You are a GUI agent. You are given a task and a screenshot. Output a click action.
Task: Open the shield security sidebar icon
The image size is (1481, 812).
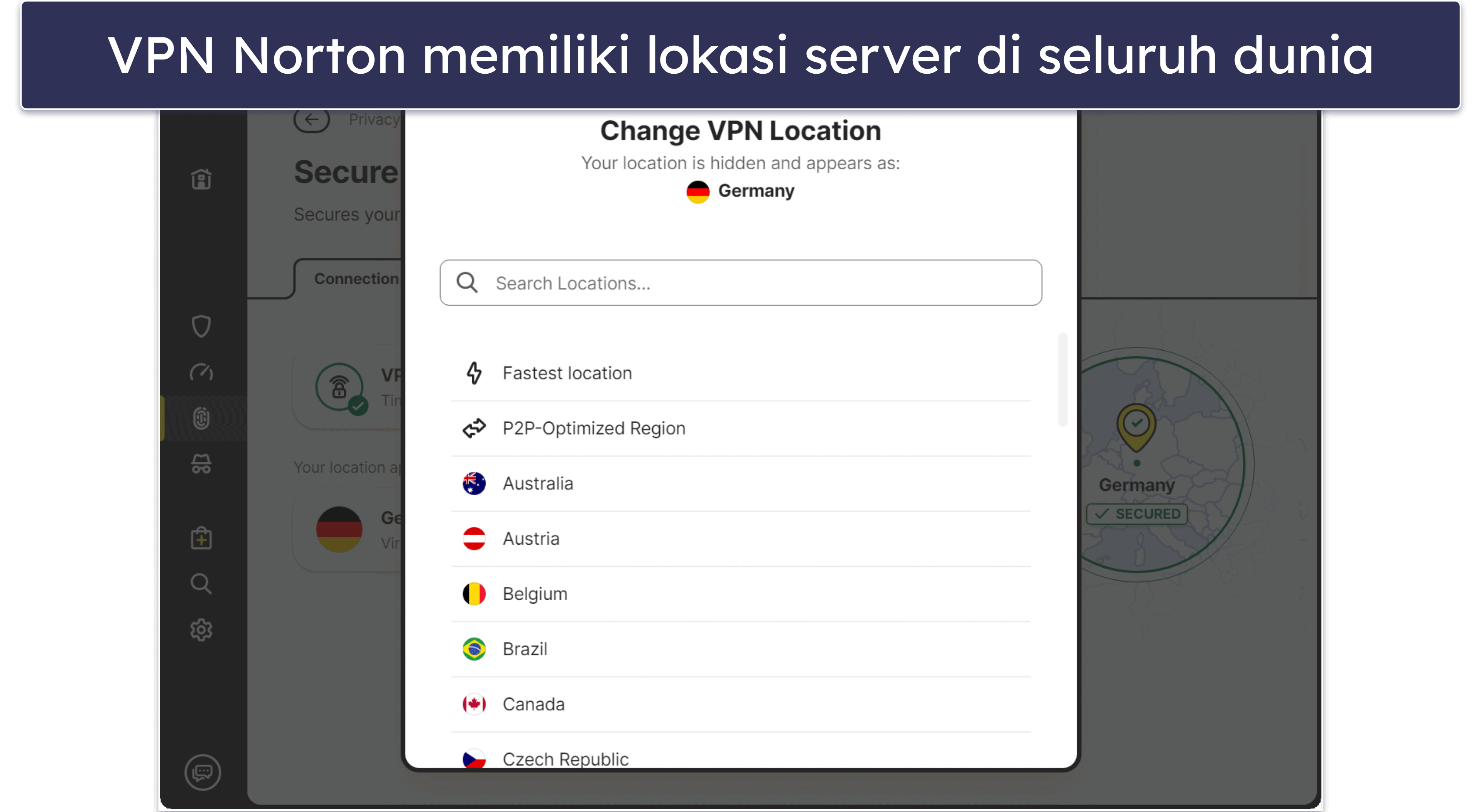(x=201, y=326)
